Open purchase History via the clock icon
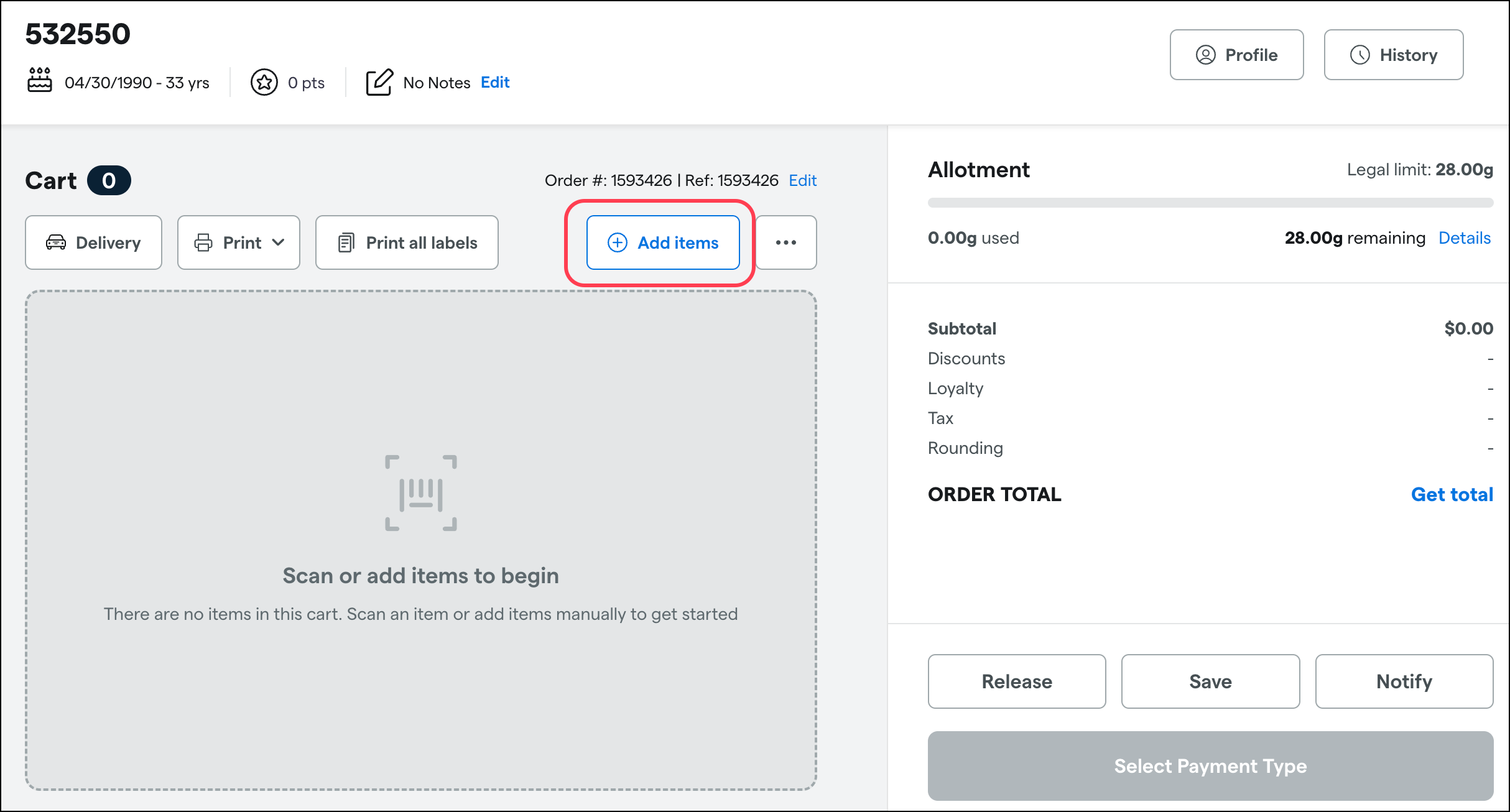 click(1360, 55)
